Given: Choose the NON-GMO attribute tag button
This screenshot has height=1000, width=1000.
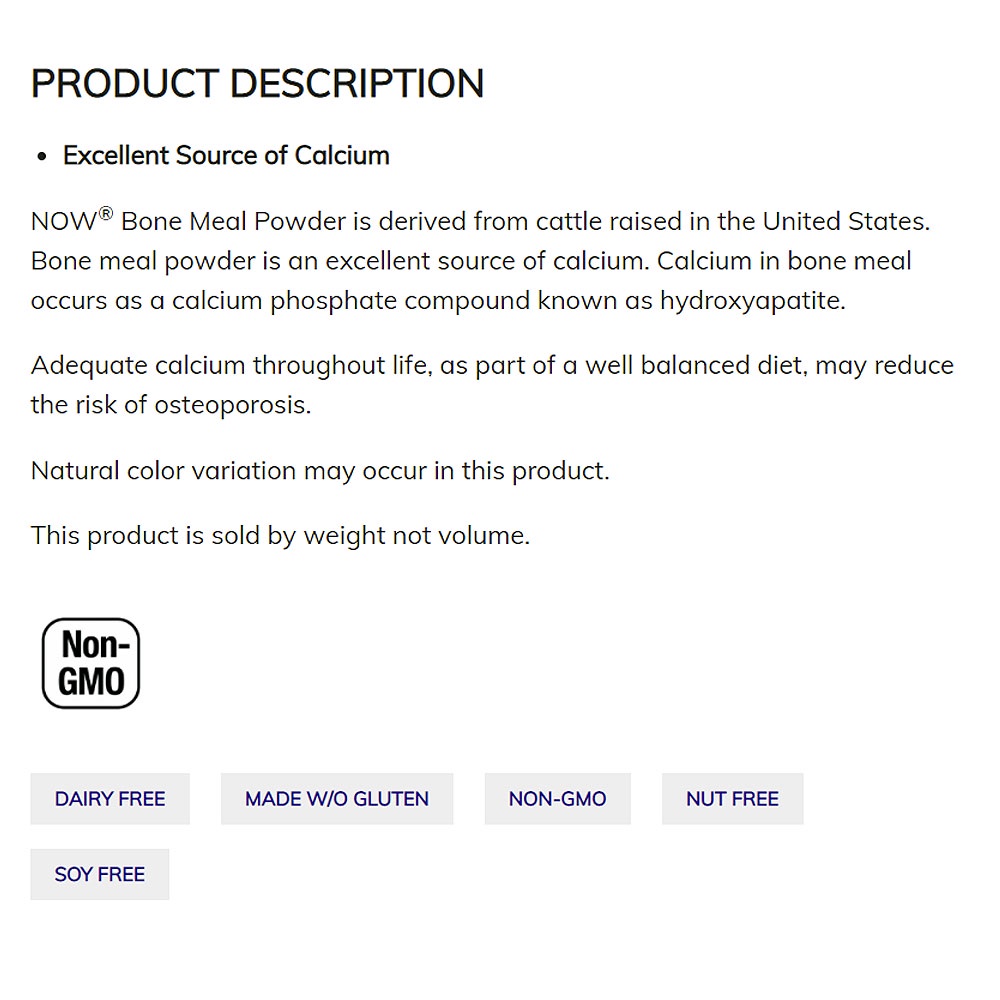Looking at the screenshot, I should click(x=557, y=799).
